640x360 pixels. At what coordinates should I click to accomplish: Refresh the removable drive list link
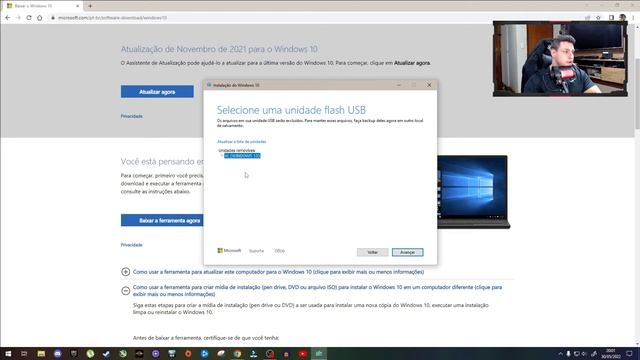coord(242,142)
